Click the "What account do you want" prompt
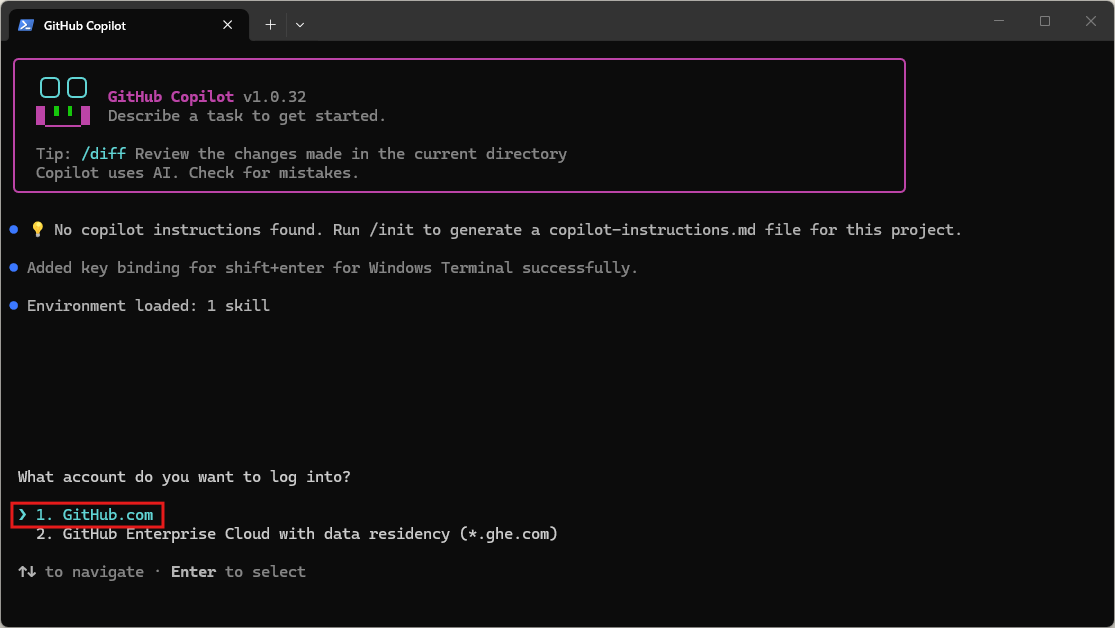Screen dimensions: 1115x628 tap(184, 477)
